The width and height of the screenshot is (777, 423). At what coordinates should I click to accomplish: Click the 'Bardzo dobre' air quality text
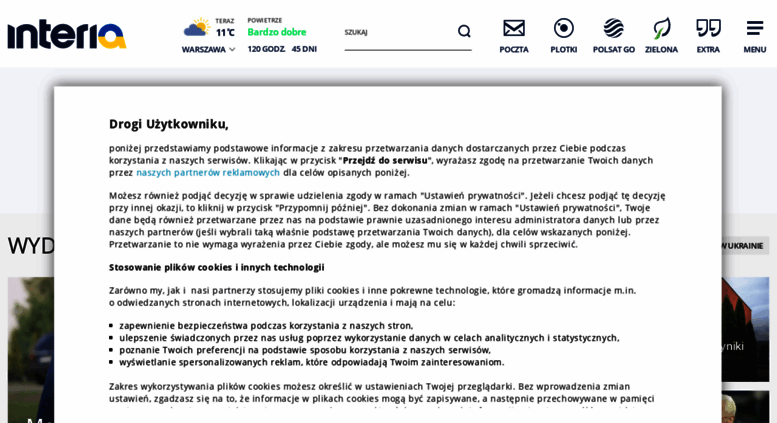277,32
